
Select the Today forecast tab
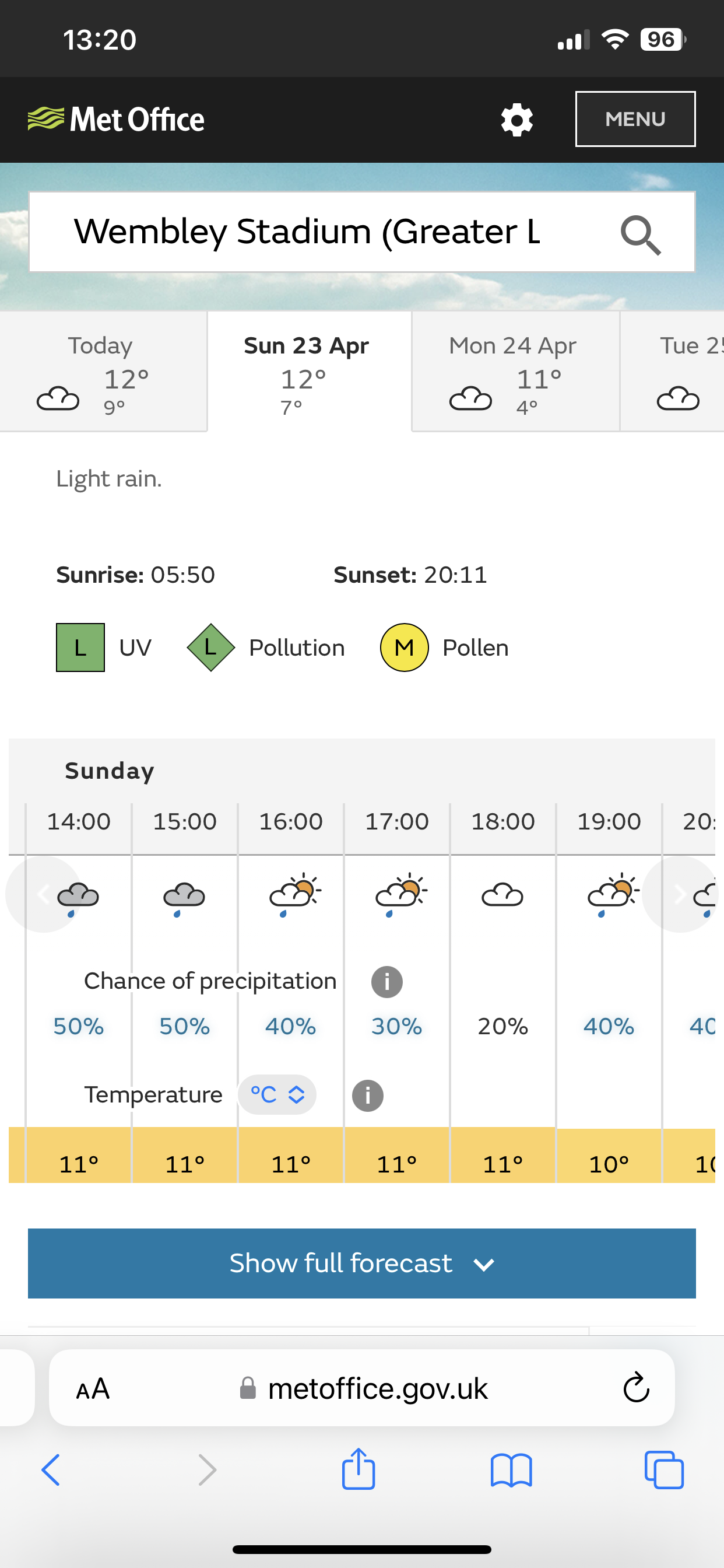click(103, 372)
